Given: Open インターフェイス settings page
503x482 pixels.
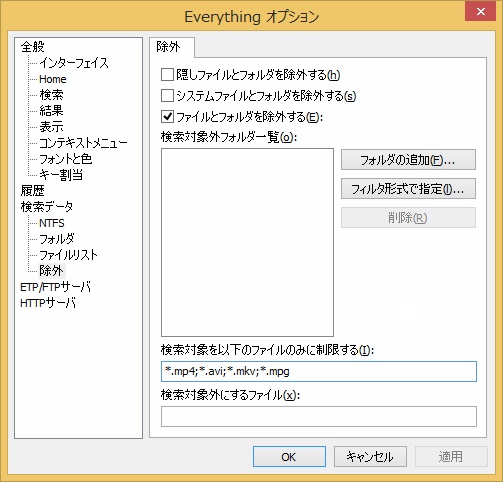Looking at the screenshot, I should click(x=74, y=63).
